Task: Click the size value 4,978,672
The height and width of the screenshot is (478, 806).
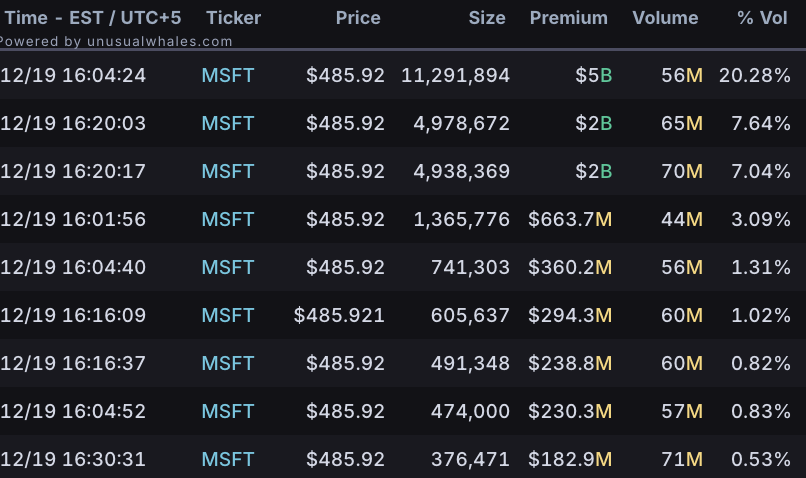Action: tap(462, 123)
